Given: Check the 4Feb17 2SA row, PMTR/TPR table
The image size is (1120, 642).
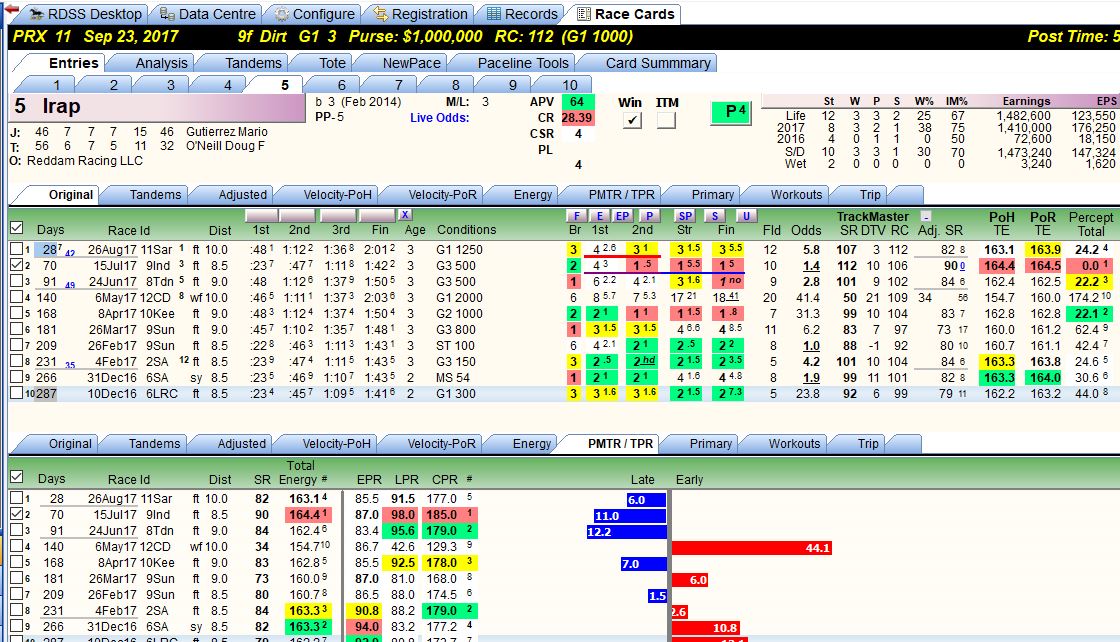Looking at the screenshot, I should tap(16, 610).
